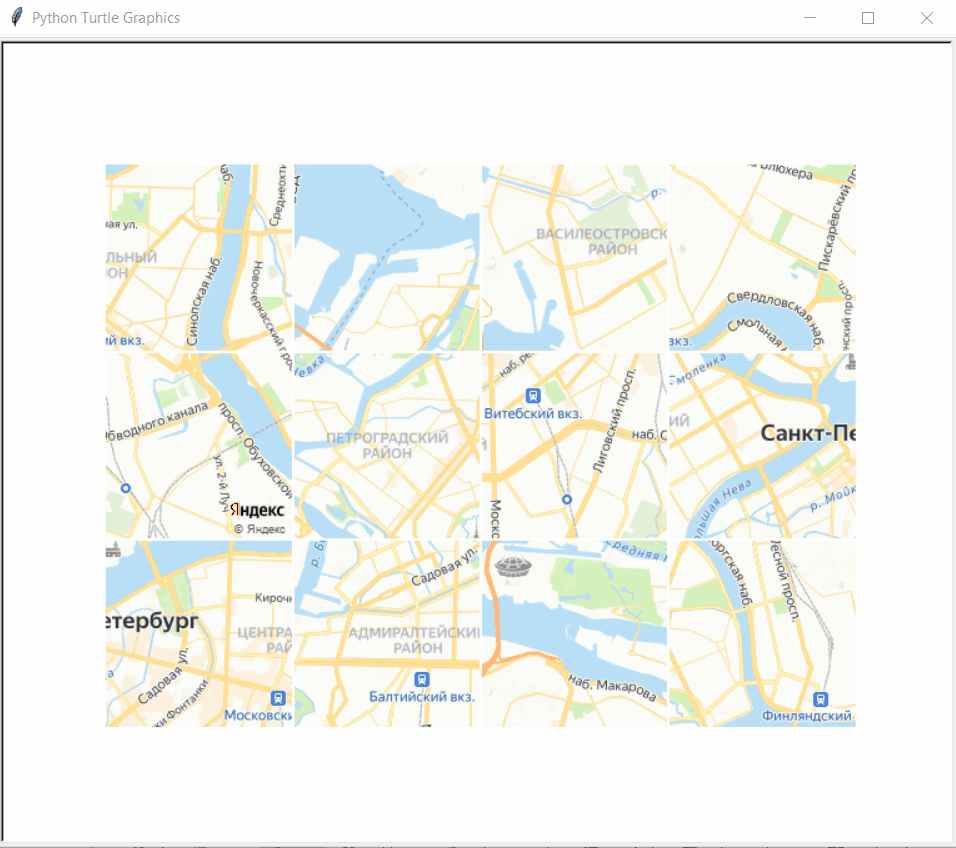
Task: Click the train icon above Московский label
Action: tap(278, 698)
